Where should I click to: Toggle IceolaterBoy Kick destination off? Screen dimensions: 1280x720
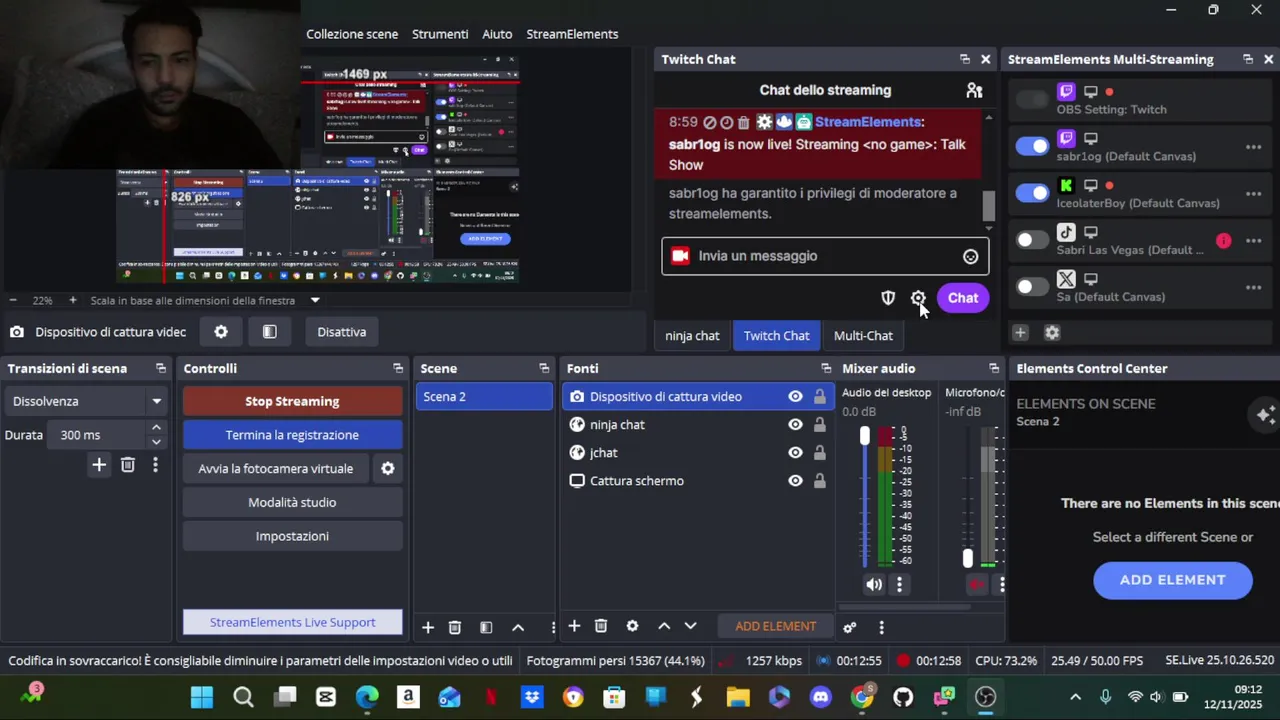tap(1032, 193)
